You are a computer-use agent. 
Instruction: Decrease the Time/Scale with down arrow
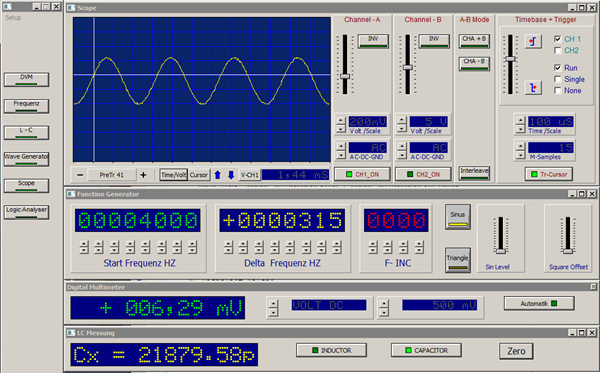click(520, 129)
